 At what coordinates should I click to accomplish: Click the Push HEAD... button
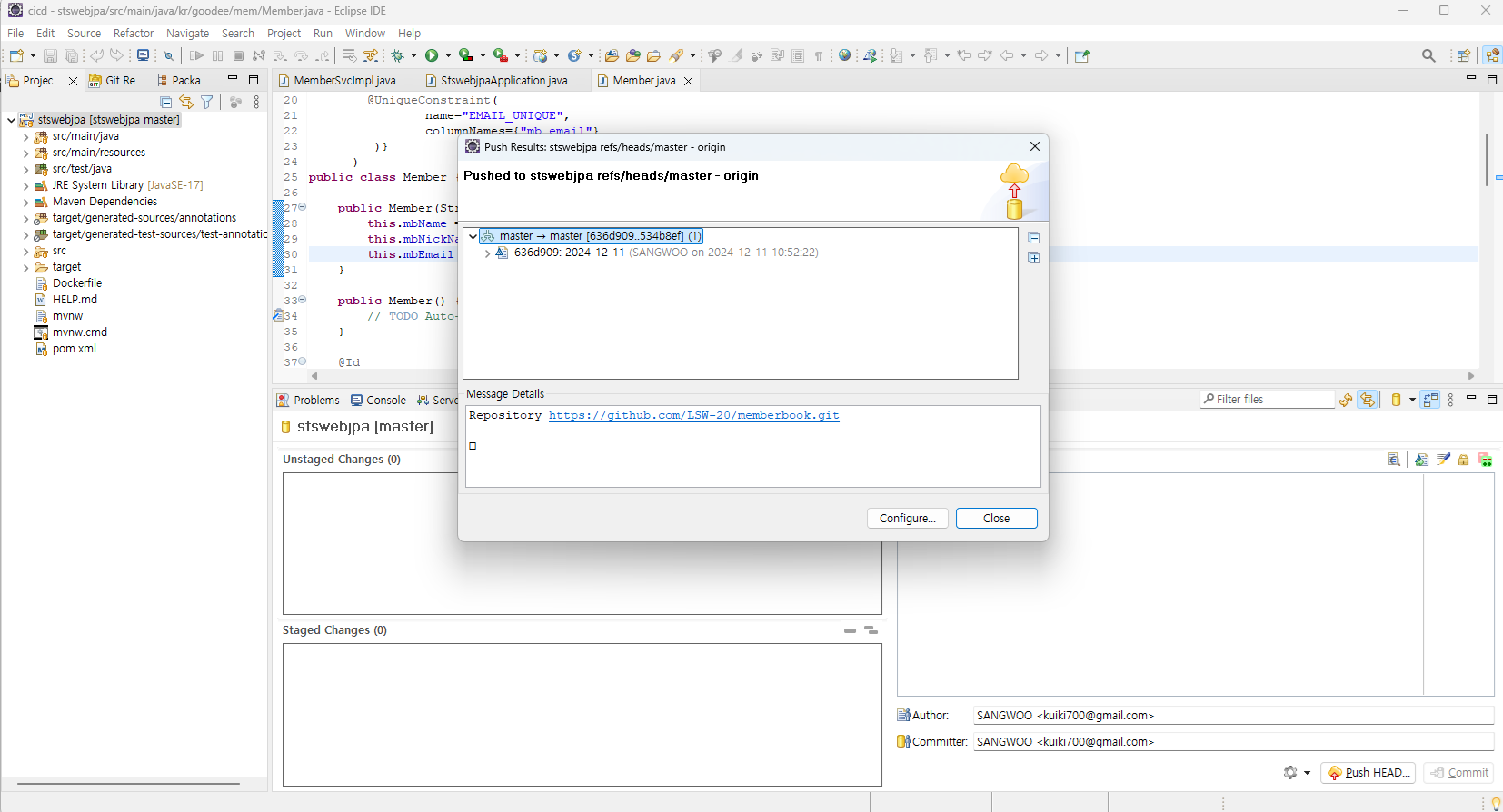[1368, 773]
